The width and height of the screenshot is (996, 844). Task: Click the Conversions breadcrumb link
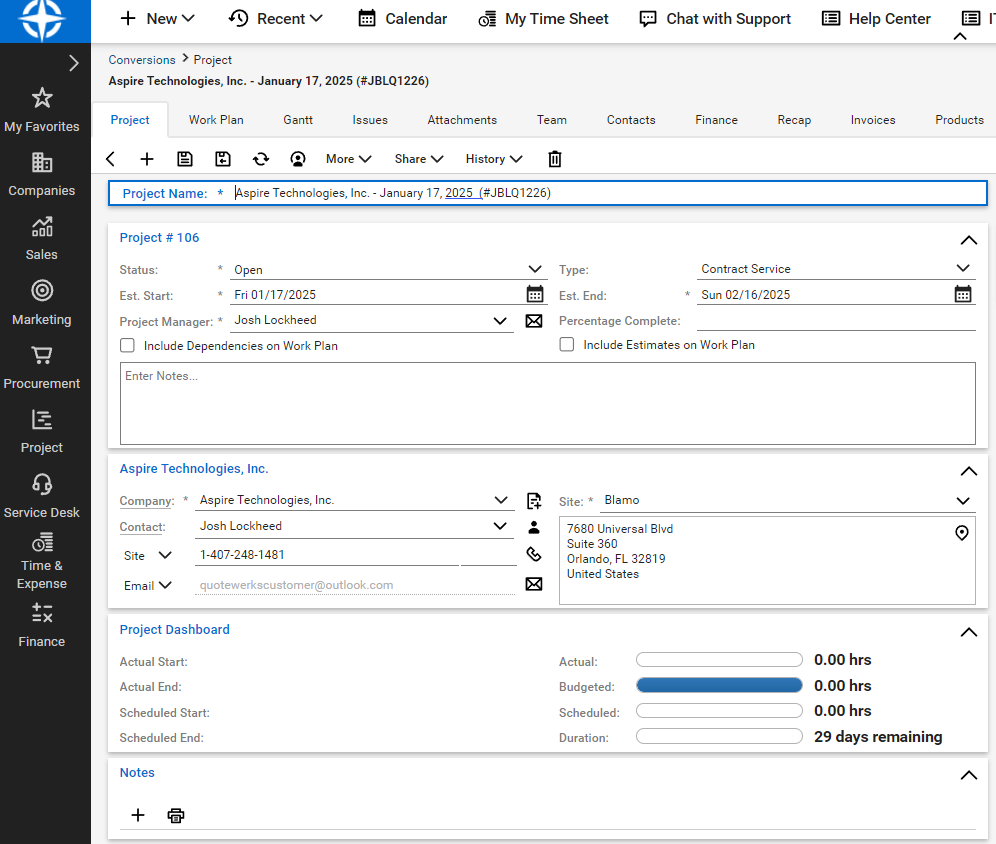coord(142,60)
